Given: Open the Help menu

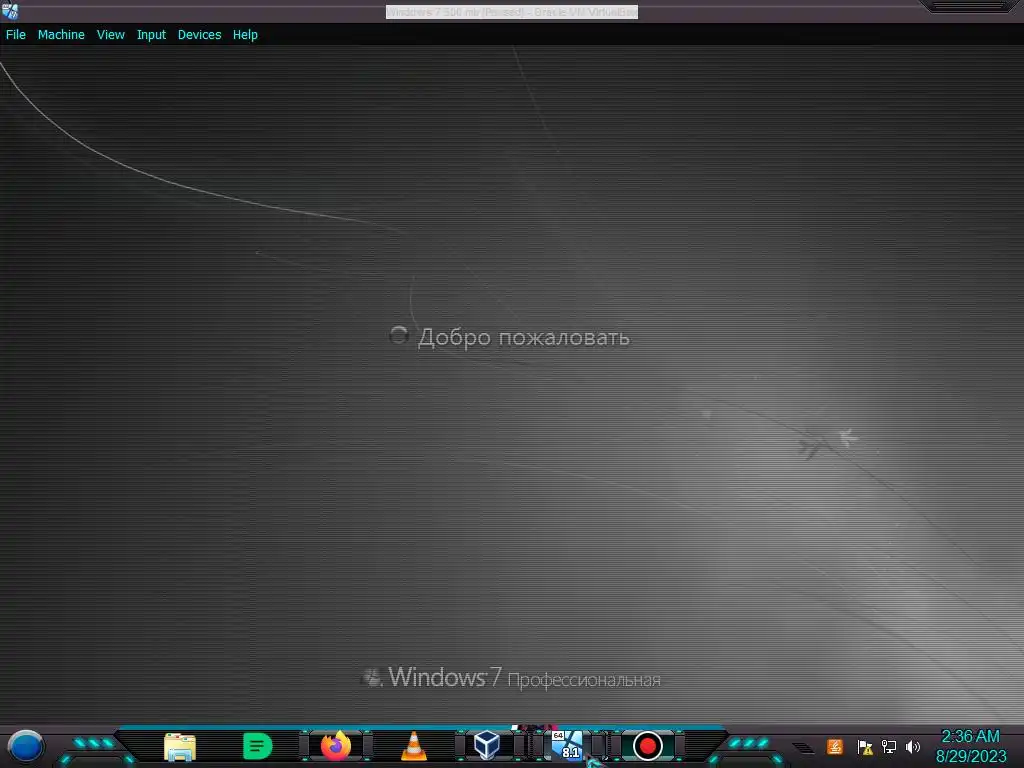Looking at the screenshot, I should [245, 35].
